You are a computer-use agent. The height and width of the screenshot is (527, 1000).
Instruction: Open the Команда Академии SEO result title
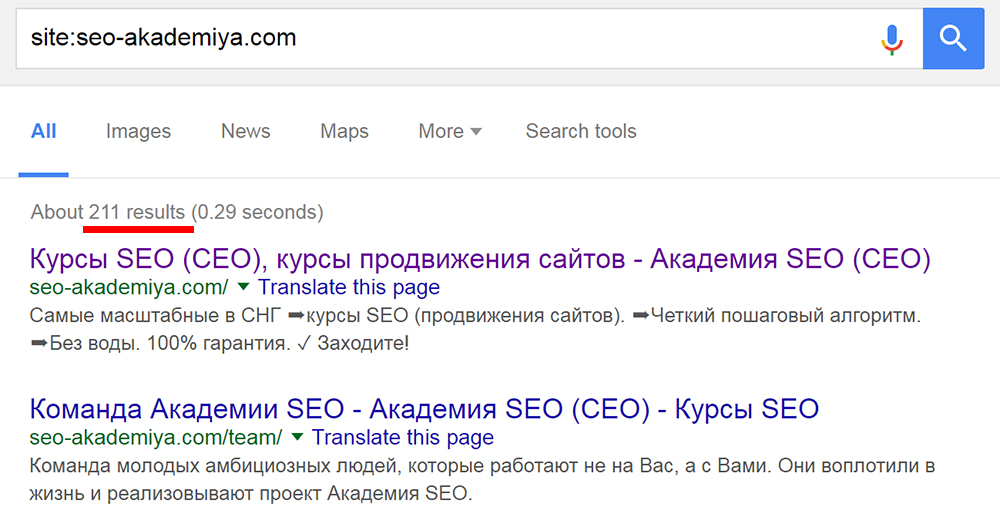pos(424,408)
